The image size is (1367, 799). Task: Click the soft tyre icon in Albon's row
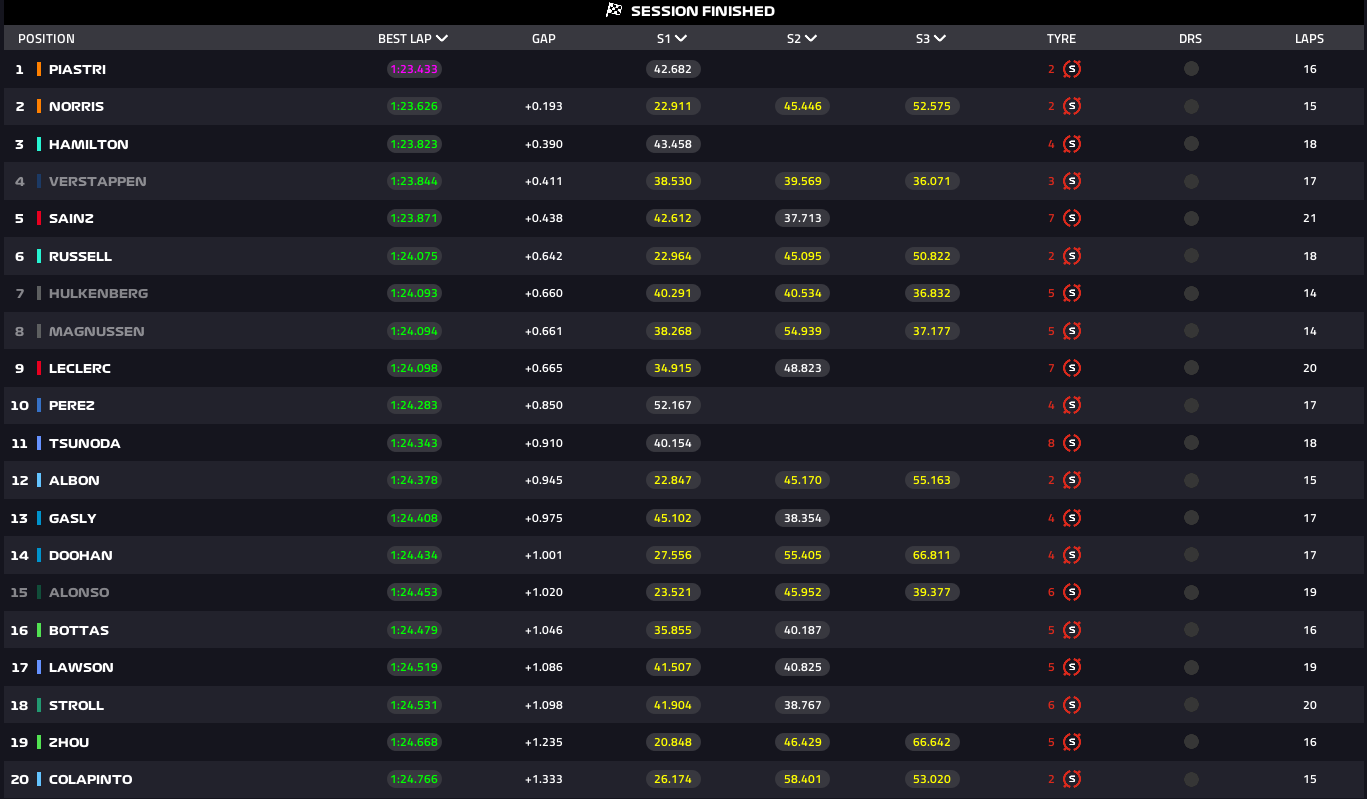pyautogui.click(x=1072, y=480)
